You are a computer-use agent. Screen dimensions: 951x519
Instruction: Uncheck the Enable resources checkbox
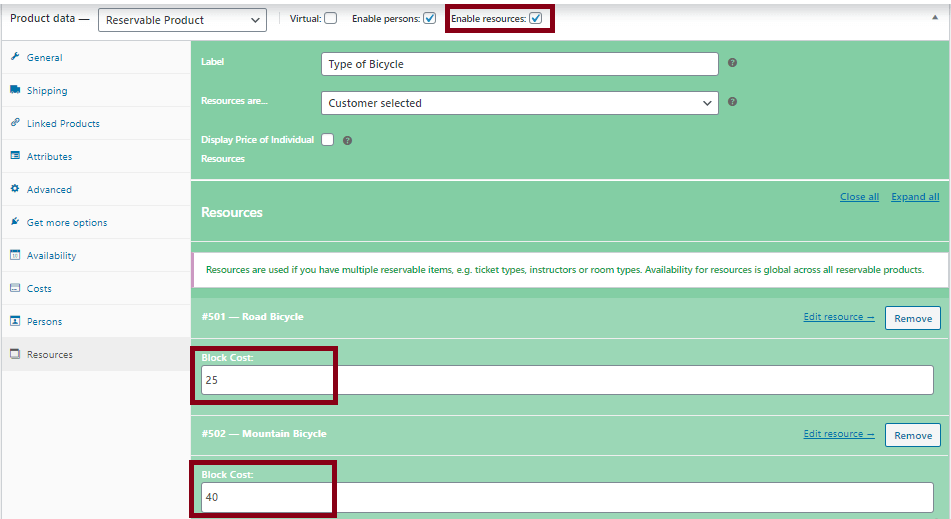(536, 18)
